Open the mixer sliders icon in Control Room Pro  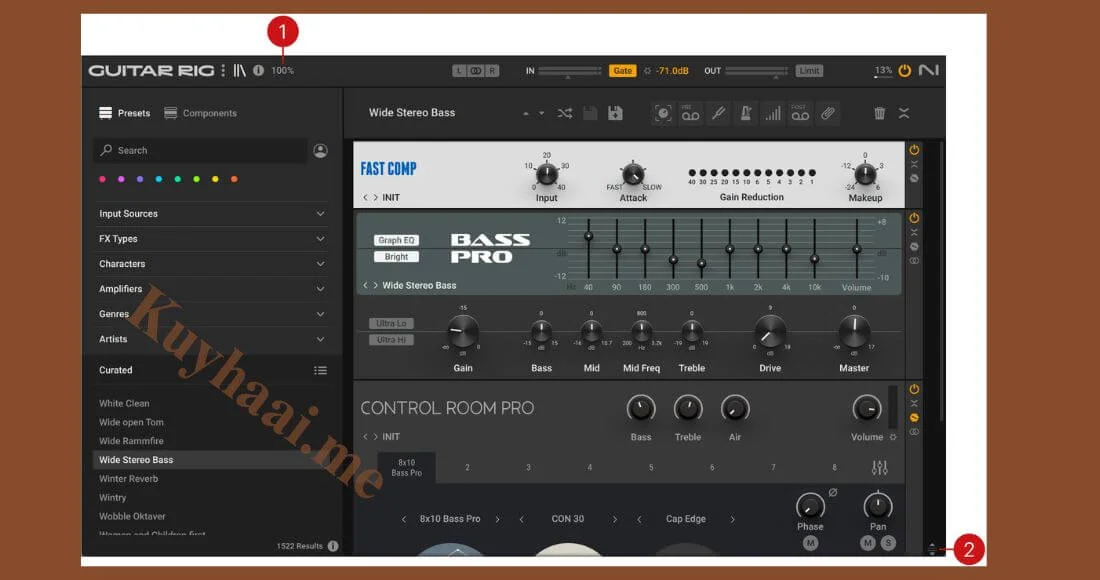[x=879, y=468]
